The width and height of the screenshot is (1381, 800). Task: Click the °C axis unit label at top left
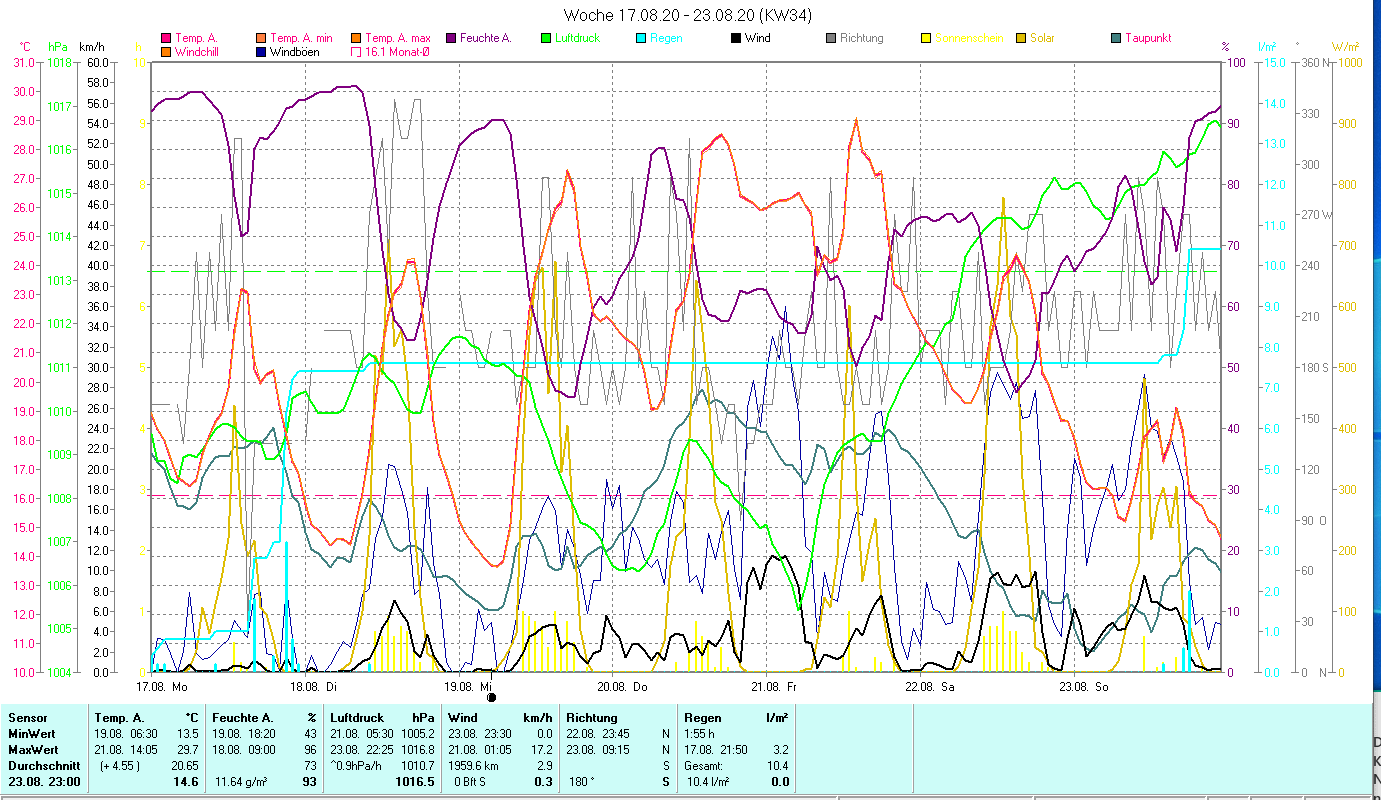25,47
